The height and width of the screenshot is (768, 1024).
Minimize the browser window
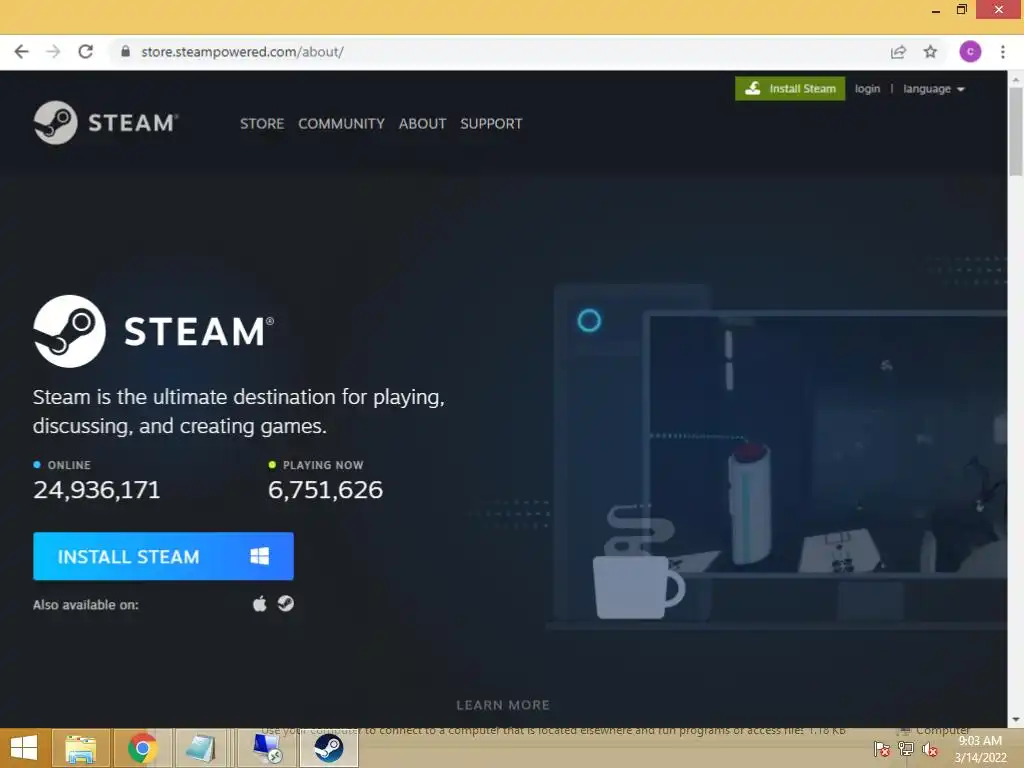tap(936, 10)
